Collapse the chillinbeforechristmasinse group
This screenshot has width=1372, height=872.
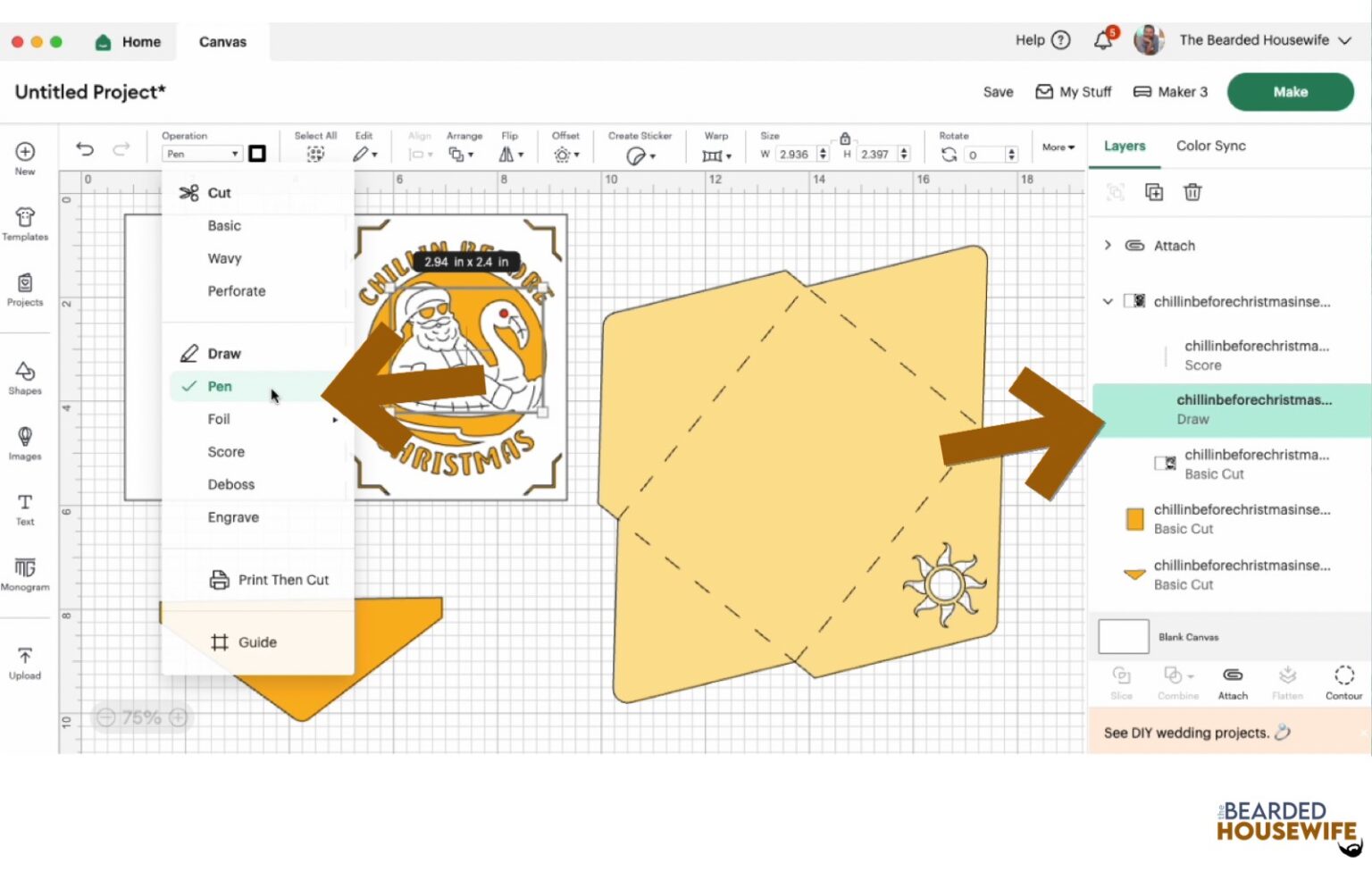click(x=1108, y=301)
